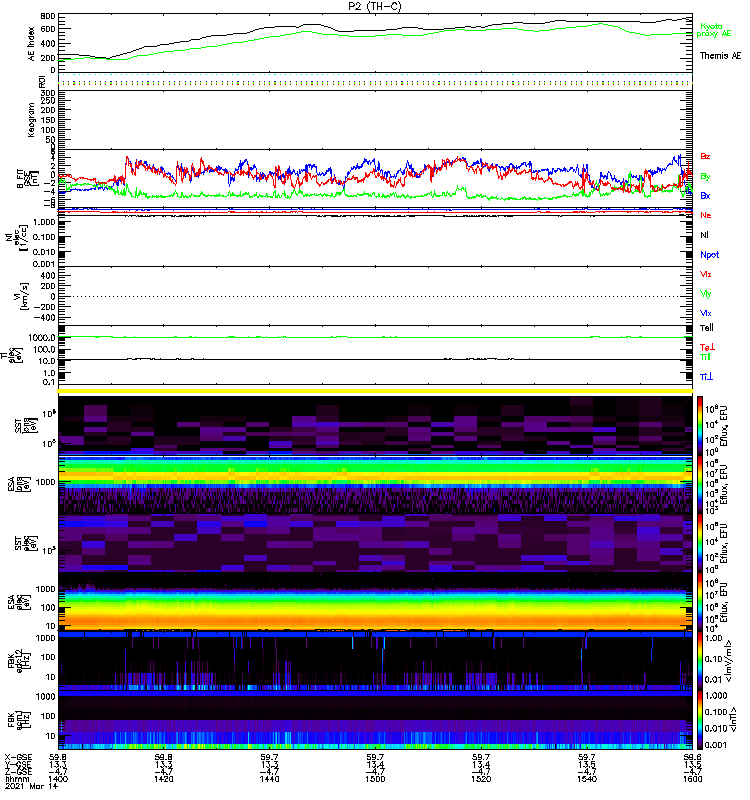Pick the red Ne density legend label

tap(705, 215)
